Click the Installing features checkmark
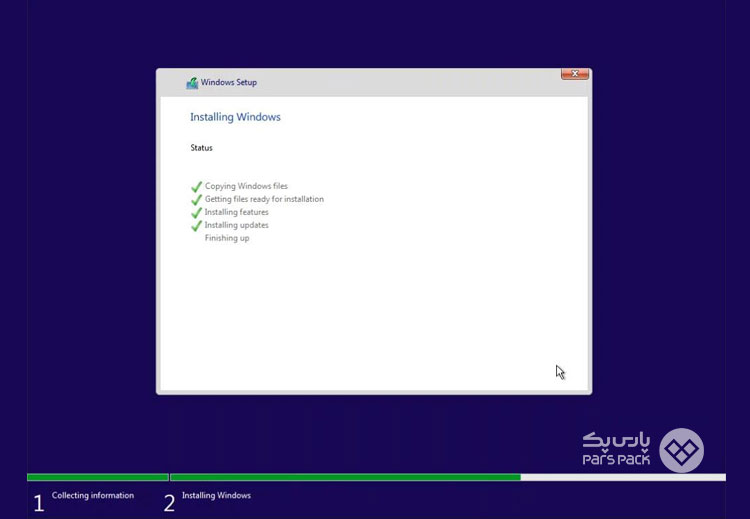This screenshot has width=750, height=519. click(197, 212)
